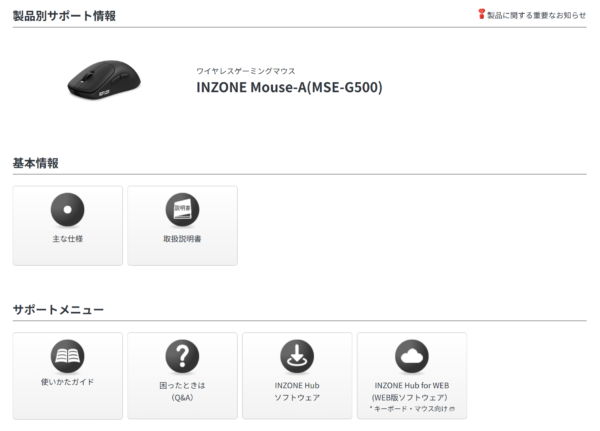Click the red alert icon beside the important notice
Image resolution: width=600 pixels, height=431 pixels.
point(481,15)
